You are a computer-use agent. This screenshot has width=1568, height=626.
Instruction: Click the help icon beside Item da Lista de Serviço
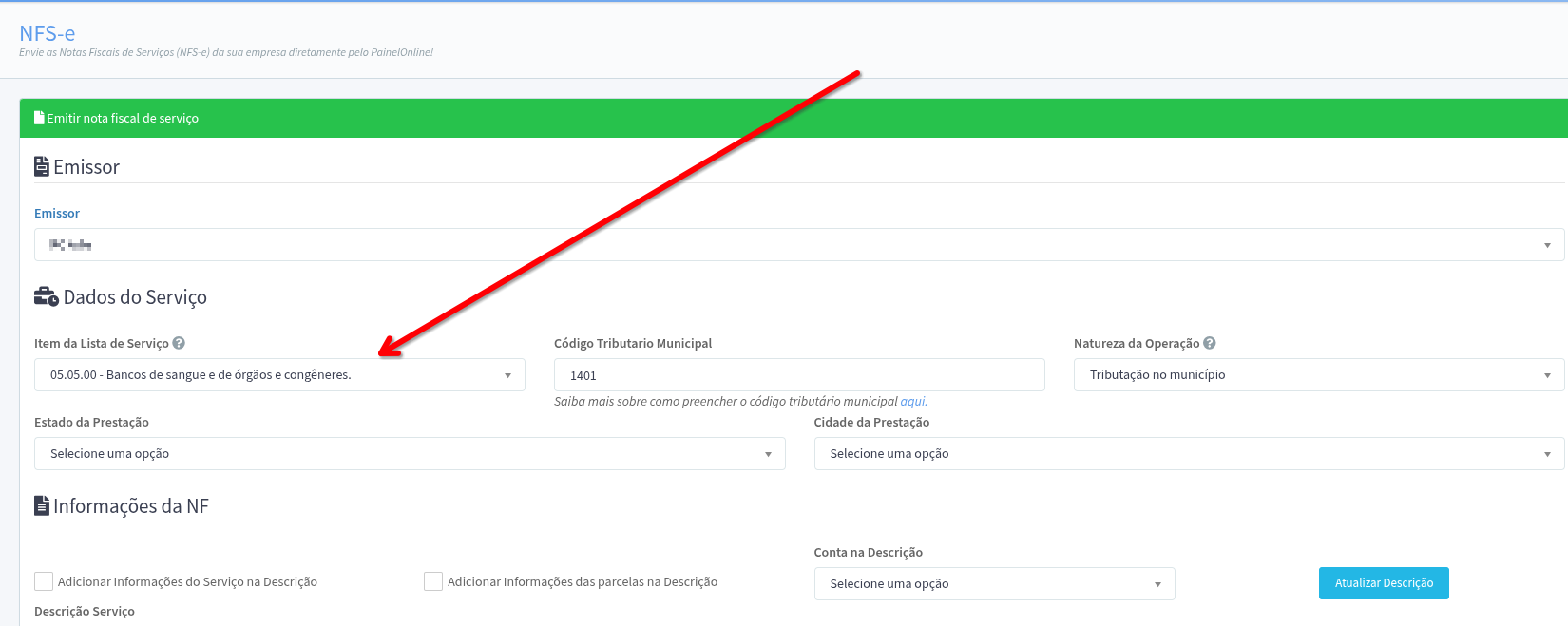[x=179, y=343]
